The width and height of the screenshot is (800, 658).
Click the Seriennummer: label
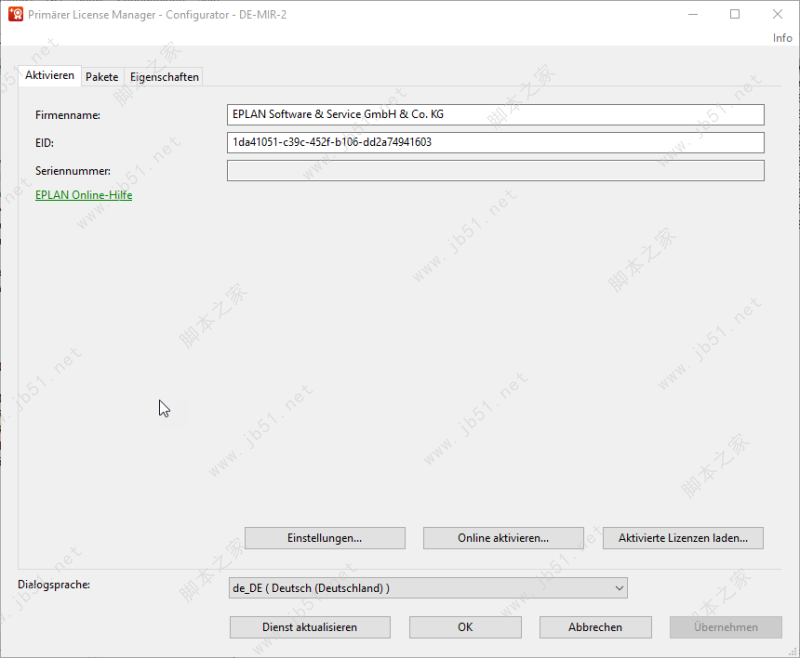73,171
